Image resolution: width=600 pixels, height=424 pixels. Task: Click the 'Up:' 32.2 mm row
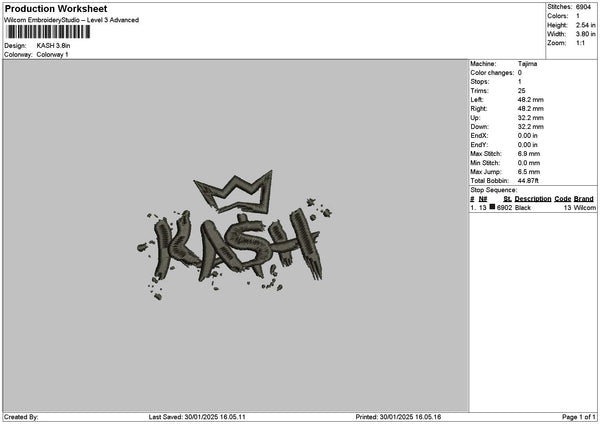click(x=507, y=118)
